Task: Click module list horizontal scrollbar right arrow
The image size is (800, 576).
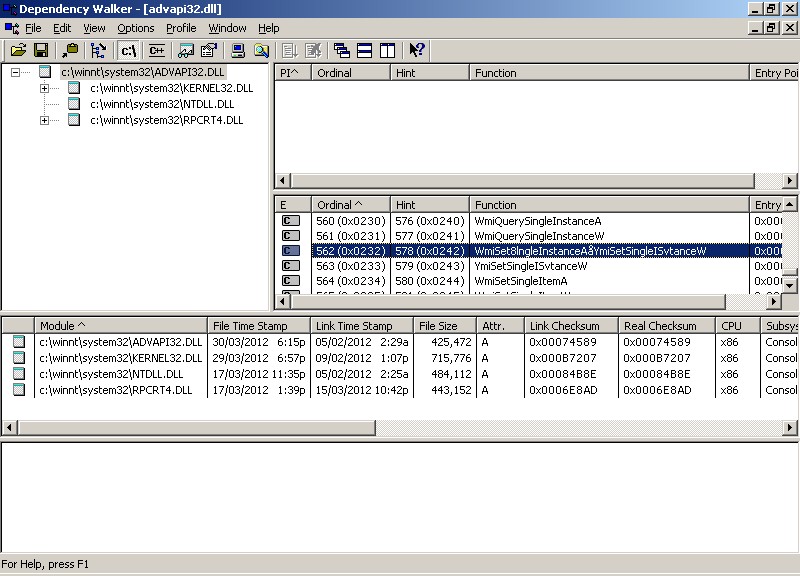Action: pyautogui.click(x=790, y=428)
